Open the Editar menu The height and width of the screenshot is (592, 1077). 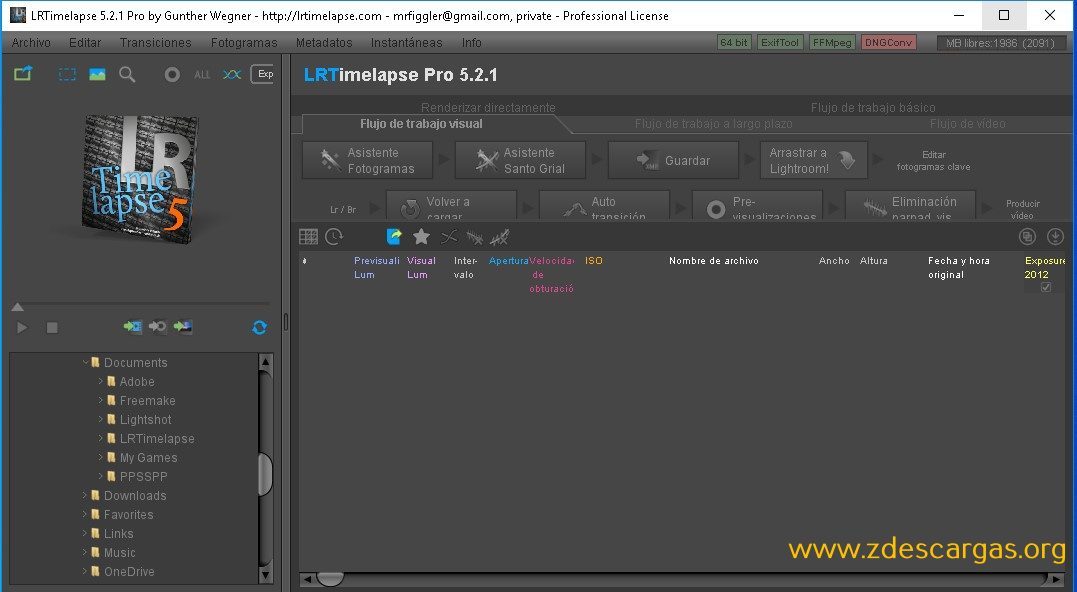click(85, 43)
